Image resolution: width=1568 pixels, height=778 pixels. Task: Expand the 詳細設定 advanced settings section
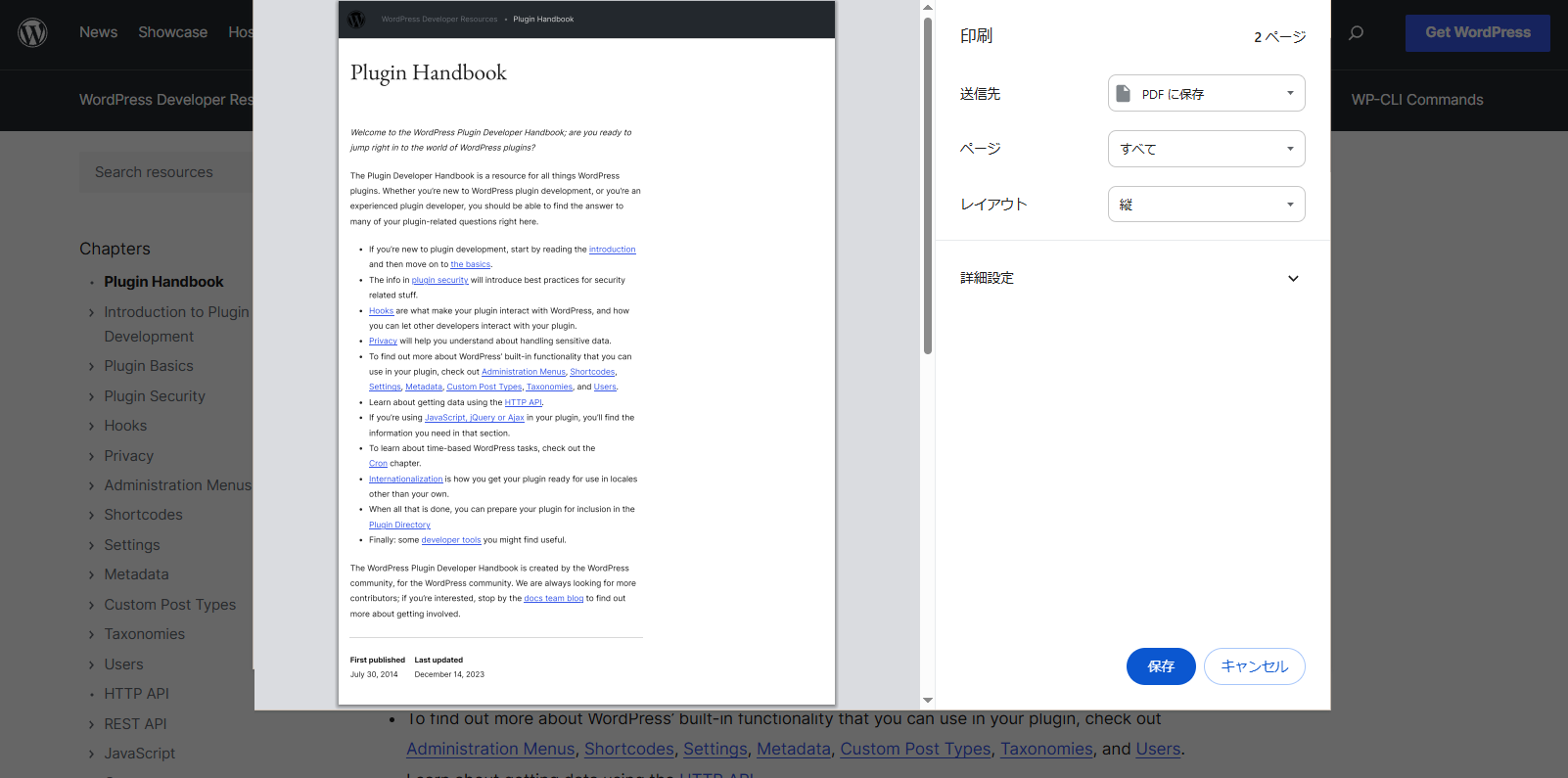pyautogui.click(x=1292, y=279)
